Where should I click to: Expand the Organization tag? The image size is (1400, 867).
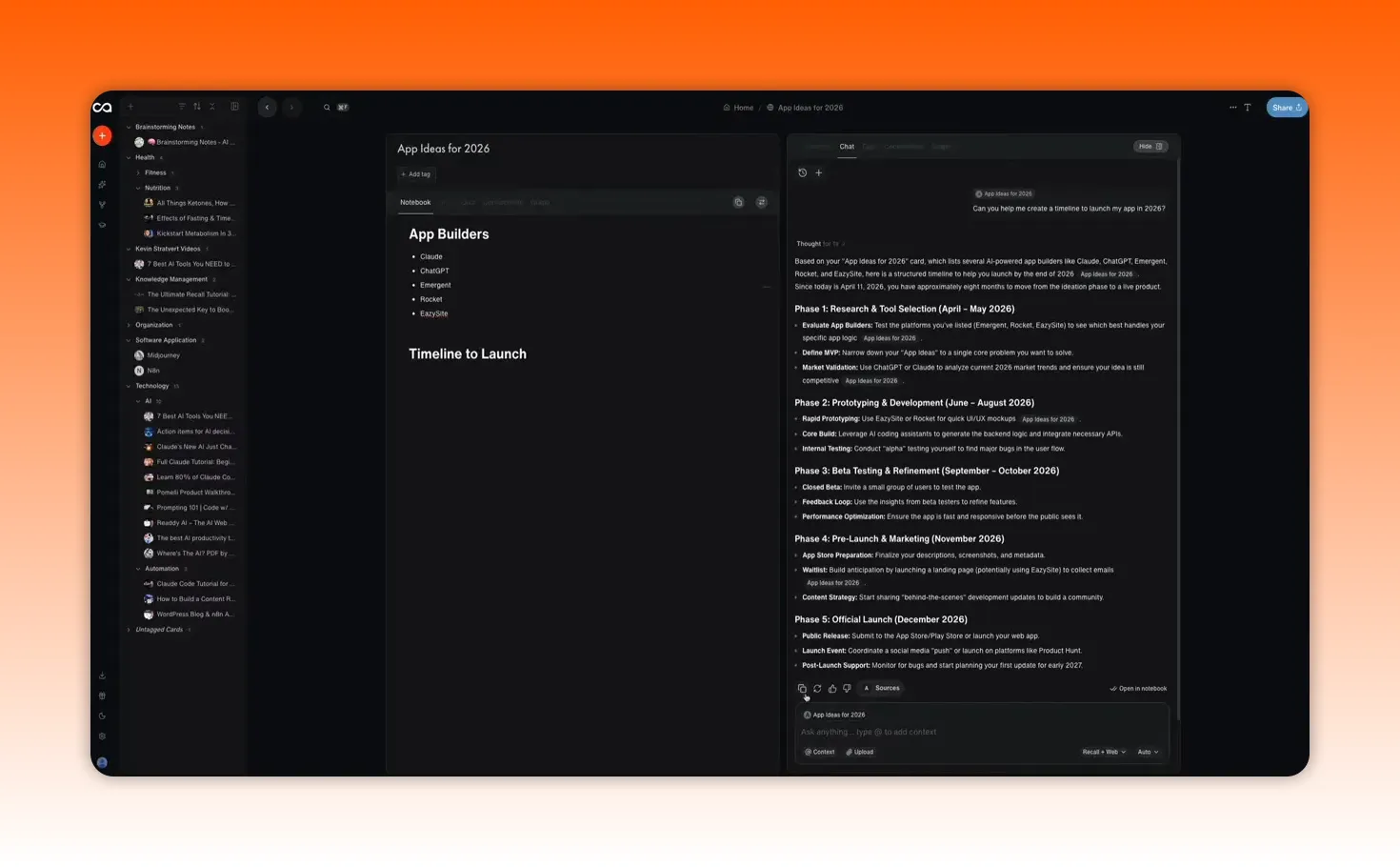(x=129, y=325)
